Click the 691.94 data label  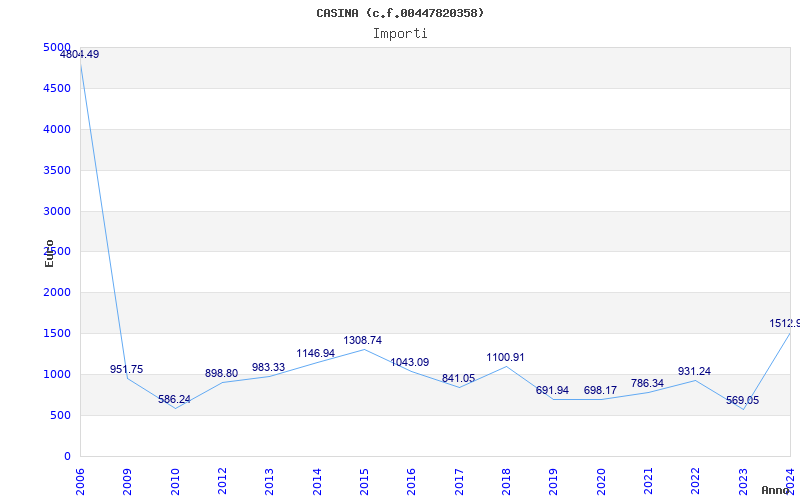point(552,390)
